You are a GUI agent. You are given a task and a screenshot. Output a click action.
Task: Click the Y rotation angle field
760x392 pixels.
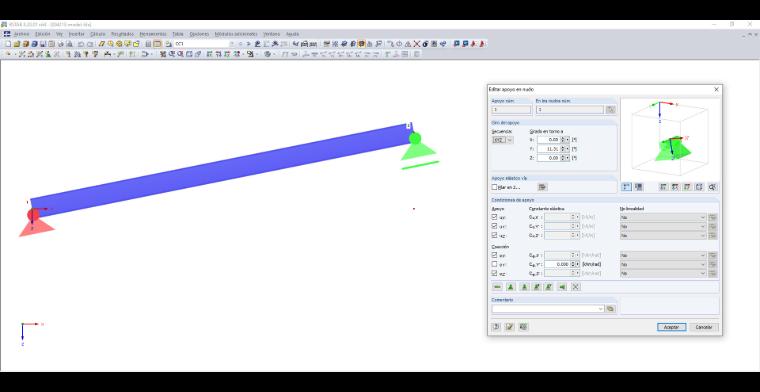point(549,149)
